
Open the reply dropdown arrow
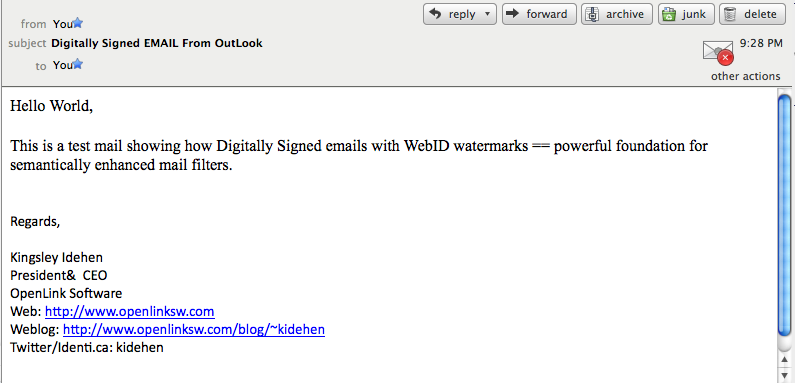click(x=488, y=14)
